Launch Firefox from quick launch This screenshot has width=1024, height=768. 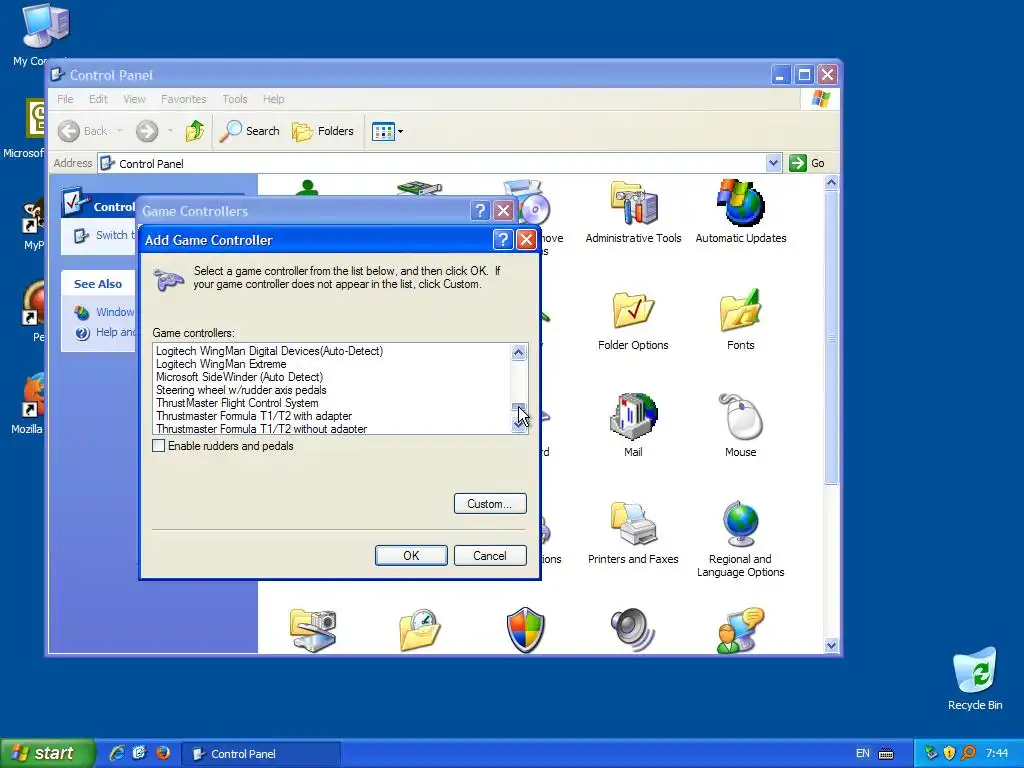coord(162,753)
